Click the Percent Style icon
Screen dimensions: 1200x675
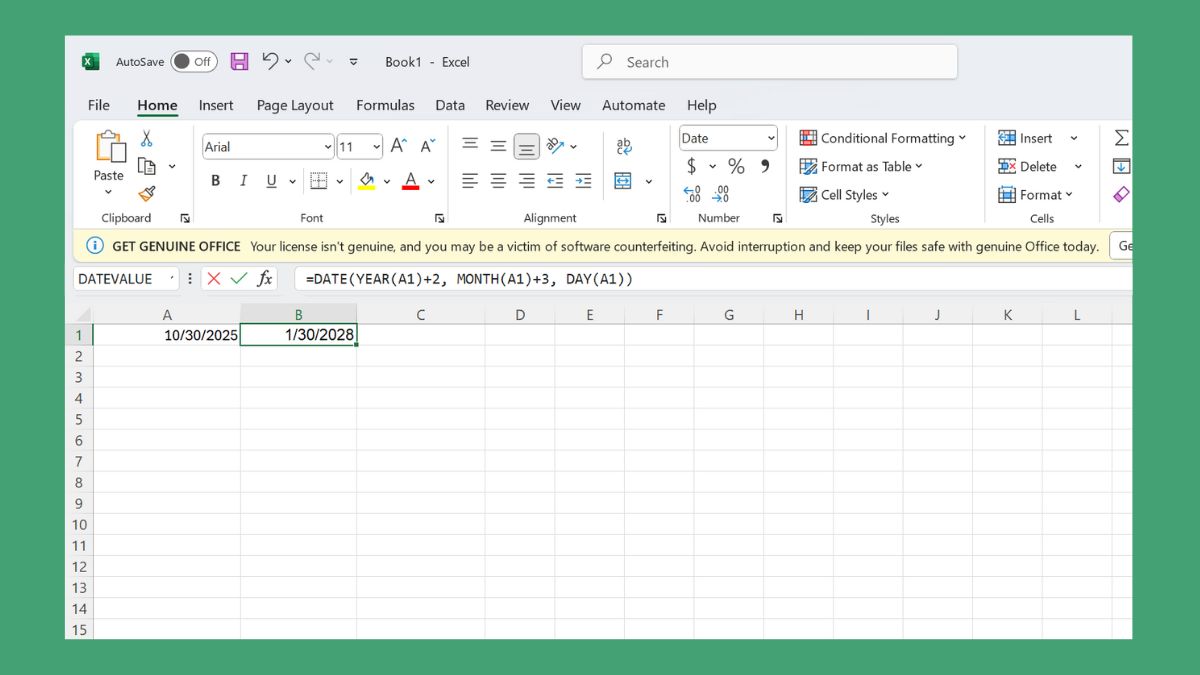736,166
